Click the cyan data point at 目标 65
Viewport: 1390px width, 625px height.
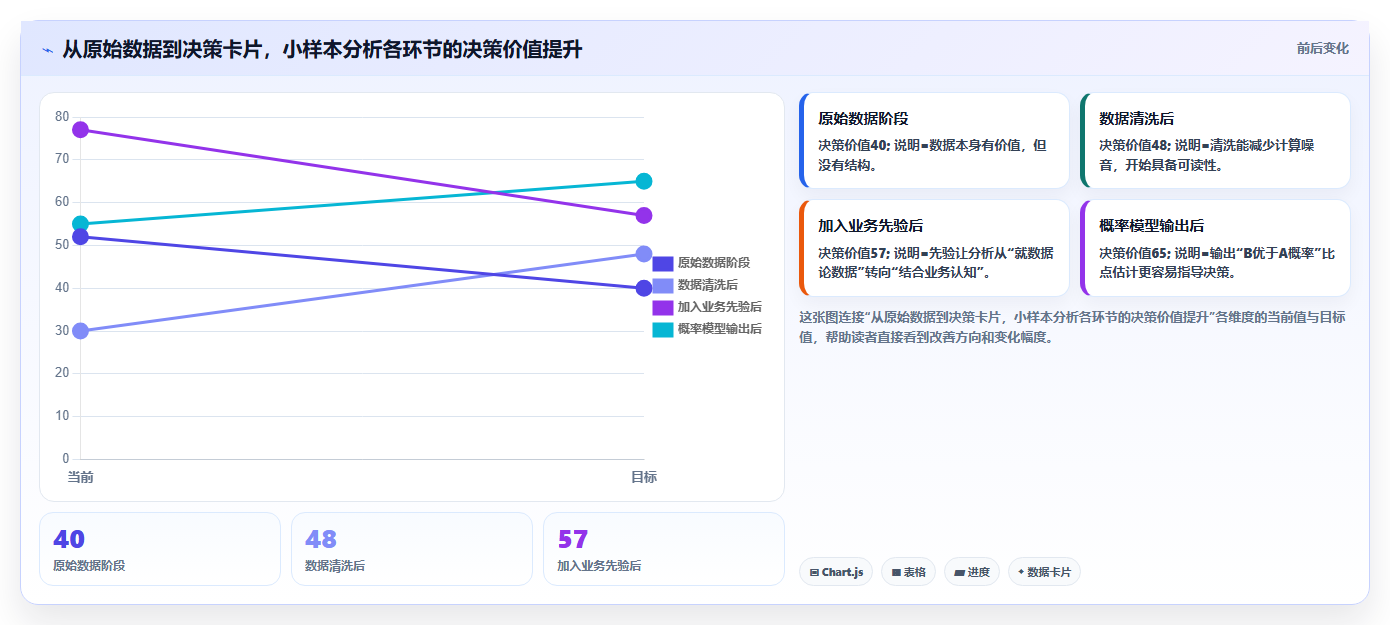pyautogui.click(x=644, y=181)
